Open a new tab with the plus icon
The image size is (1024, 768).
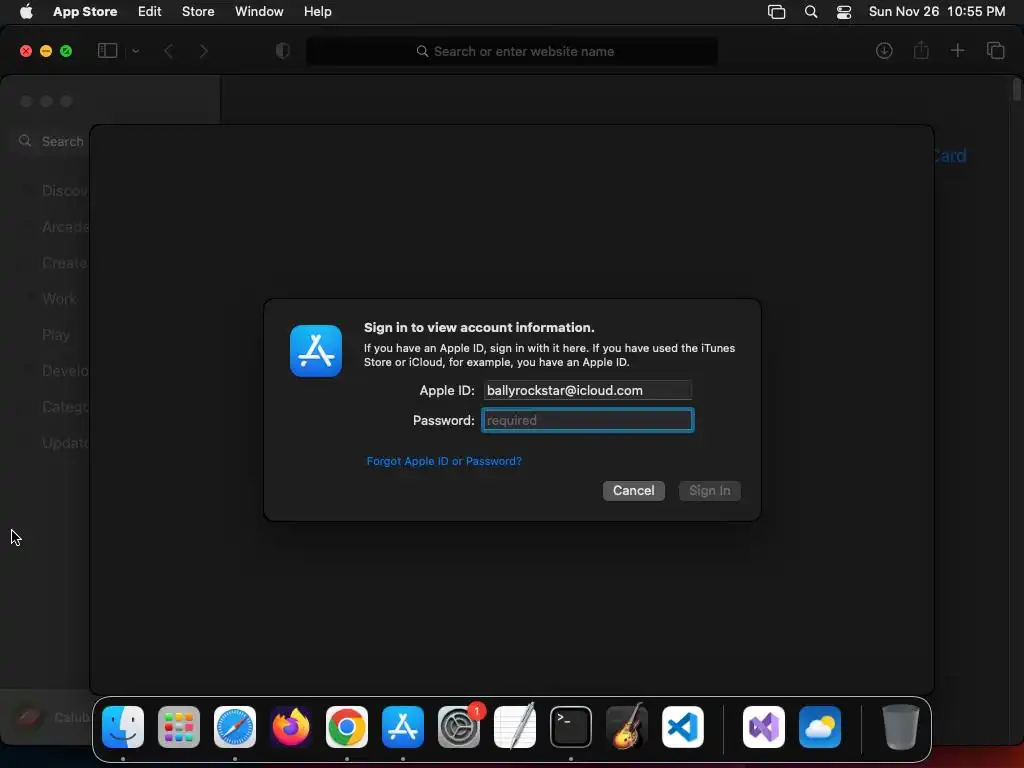957,51
